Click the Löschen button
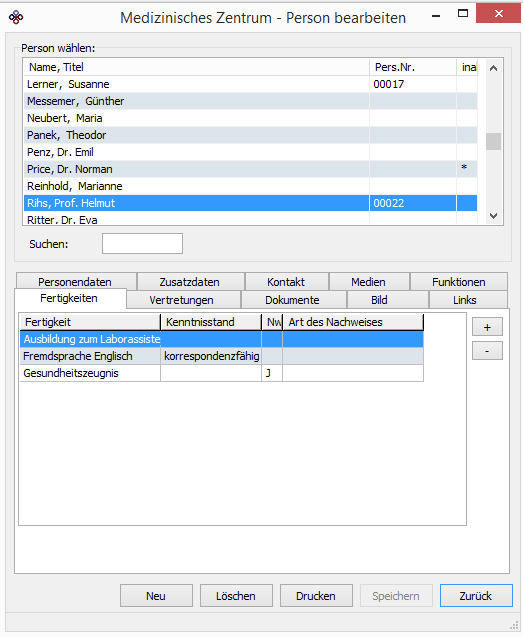Screen dimensions: 523x637 click(236, 596)
